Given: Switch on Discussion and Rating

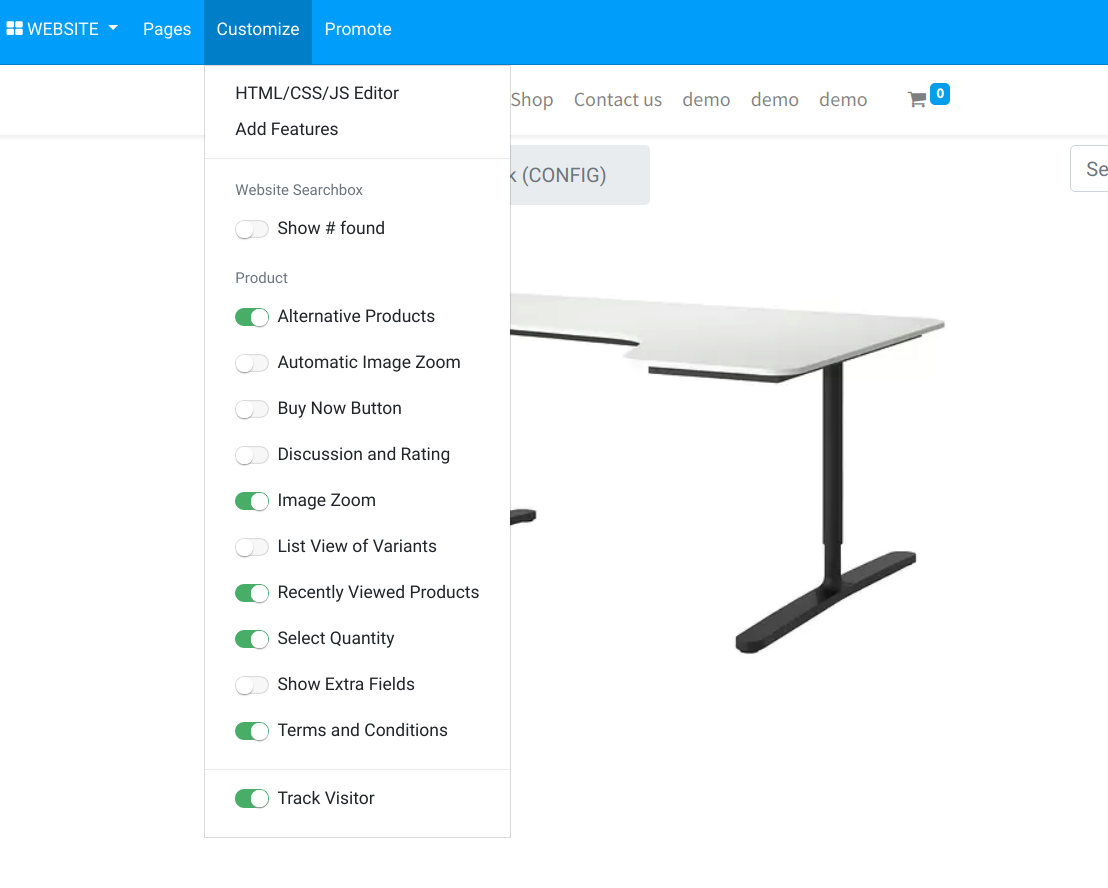Looking at the screenshot, I should click(x=252, y=455).
